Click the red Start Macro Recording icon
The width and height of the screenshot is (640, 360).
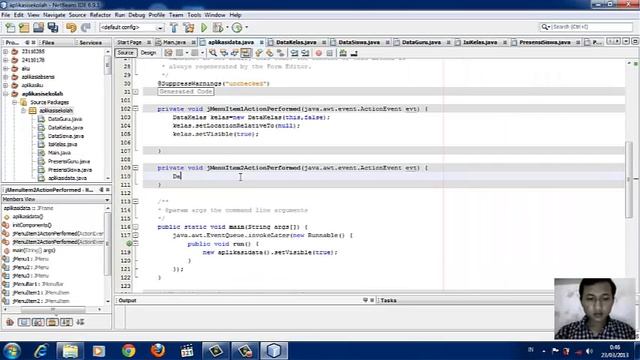click(319, 53)
